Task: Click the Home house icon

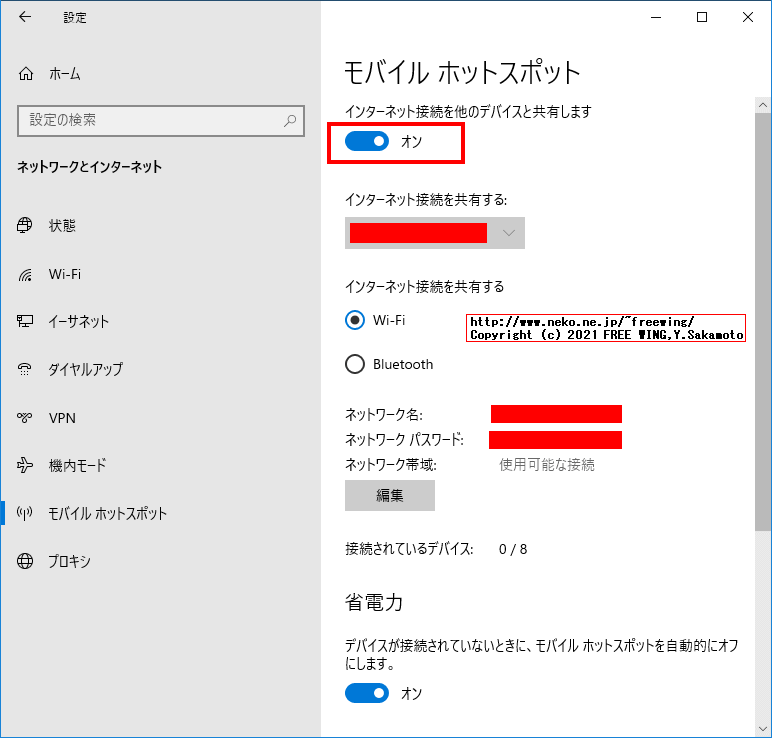Action: [x=26, y=74]
